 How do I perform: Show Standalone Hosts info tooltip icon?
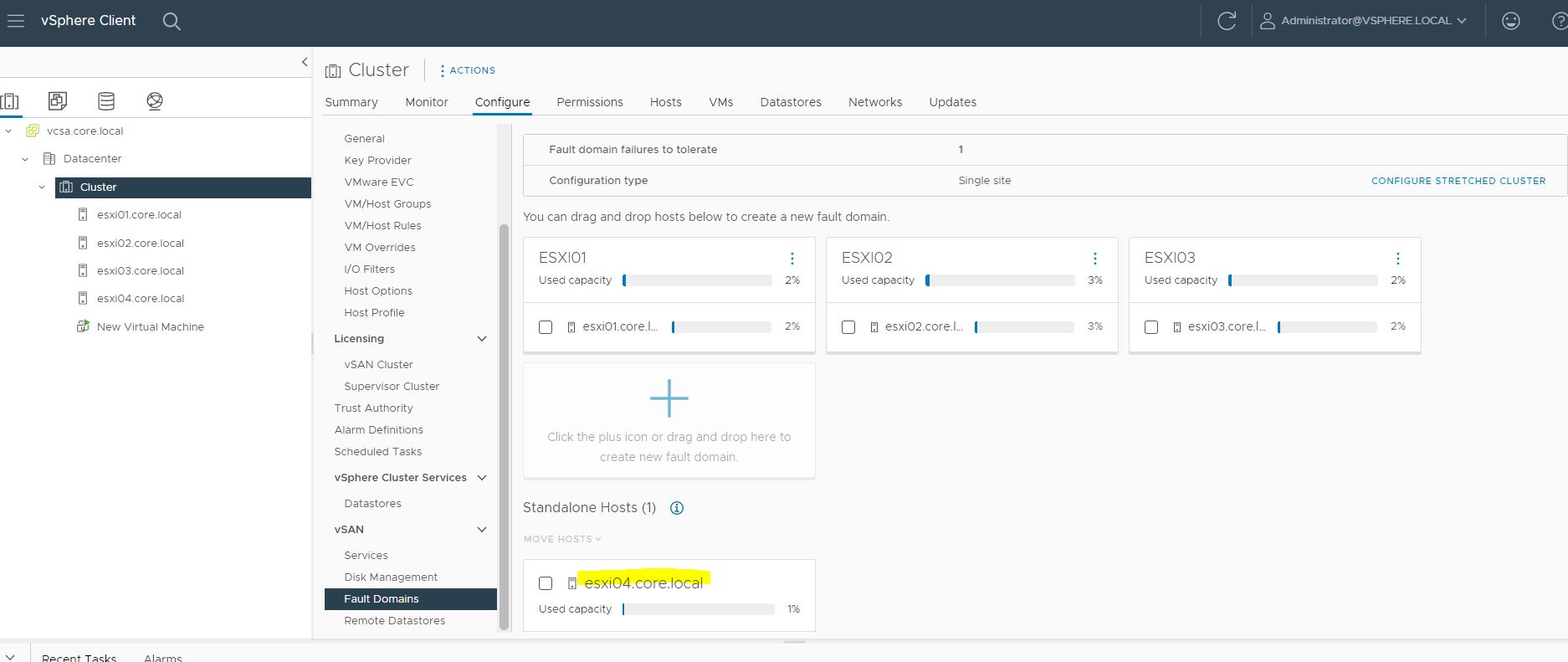click(x=677, y=508)
